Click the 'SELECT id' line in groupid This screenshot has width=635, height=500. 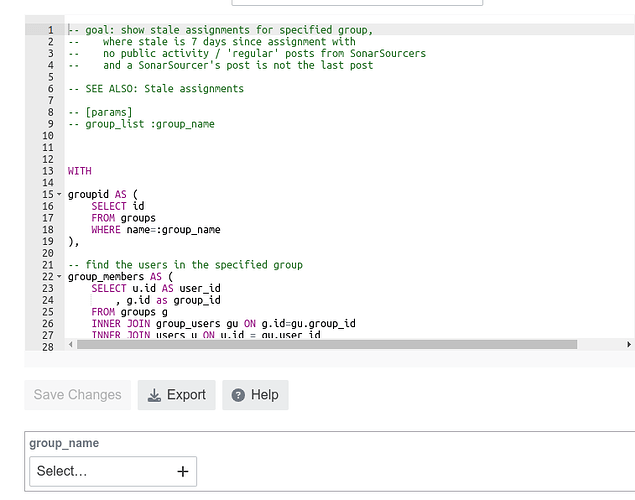118,206
